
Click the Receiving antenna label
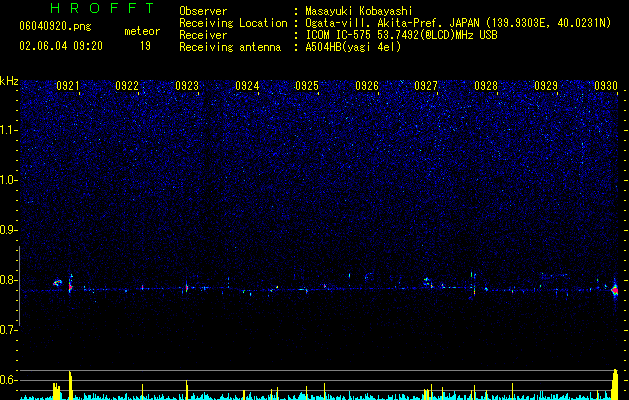pos(230,47)
